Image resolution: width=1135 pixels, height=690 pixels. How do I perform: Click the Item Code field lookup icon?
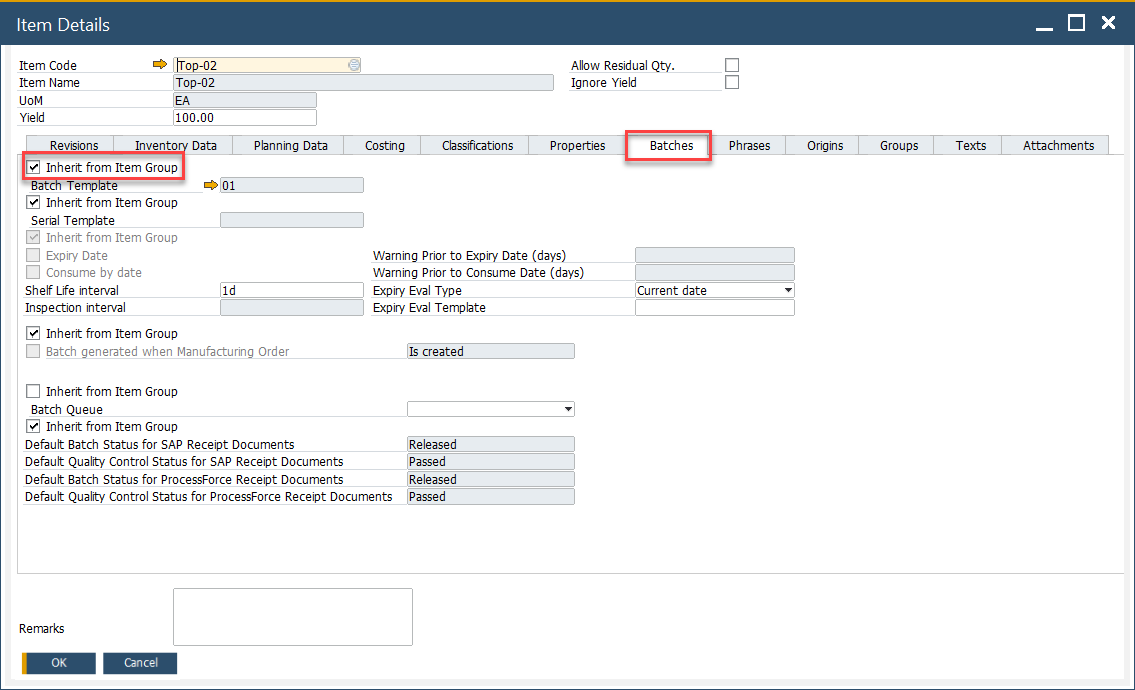(353, 65)
